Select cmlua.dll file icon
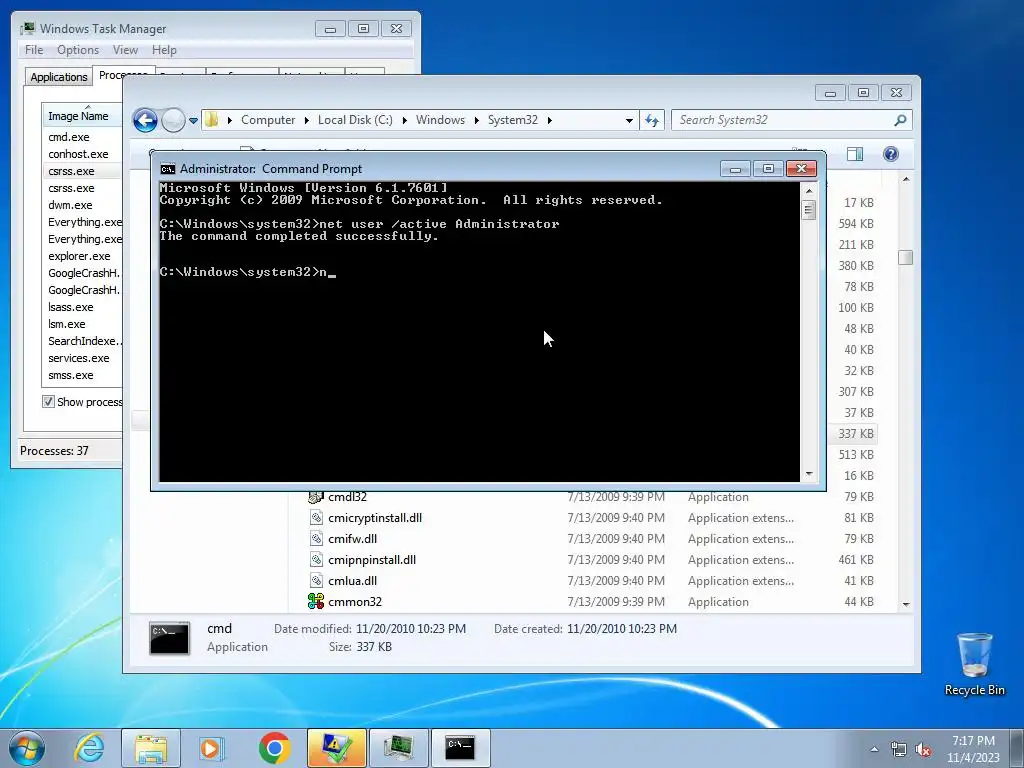Image resolution: width=1024 pixels, height=768 pixels. [x=316, y=581]
